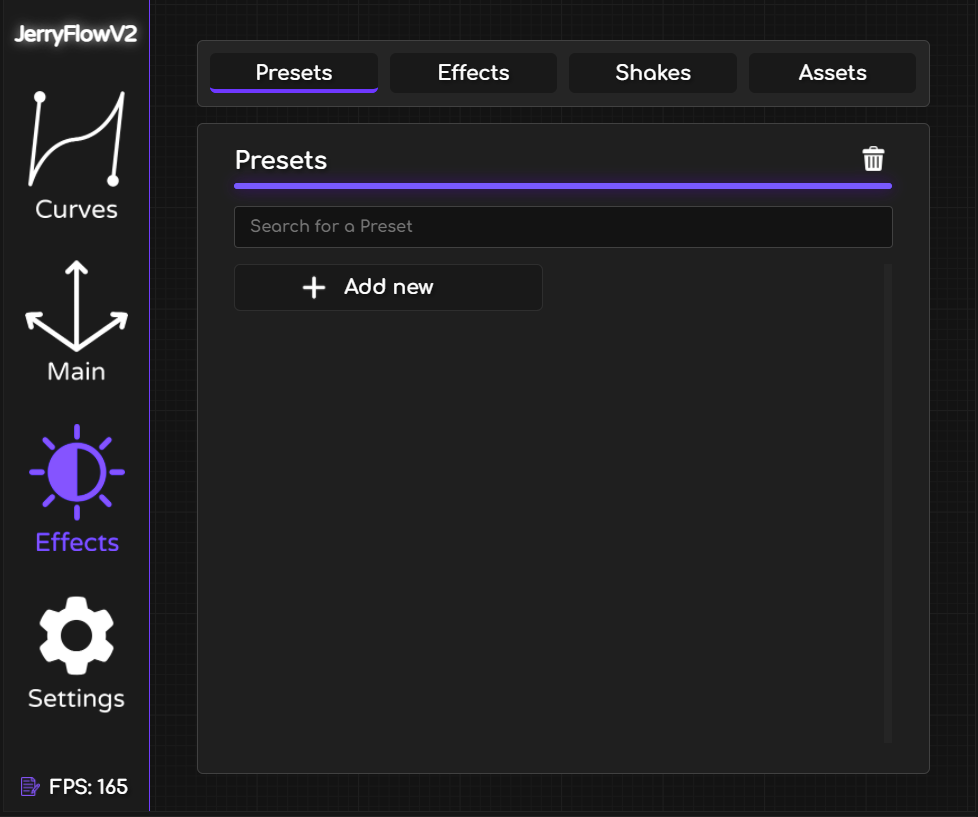Select the Main arrows icon
The width and height of the screenshot is (978, 817).
(76, 306)
